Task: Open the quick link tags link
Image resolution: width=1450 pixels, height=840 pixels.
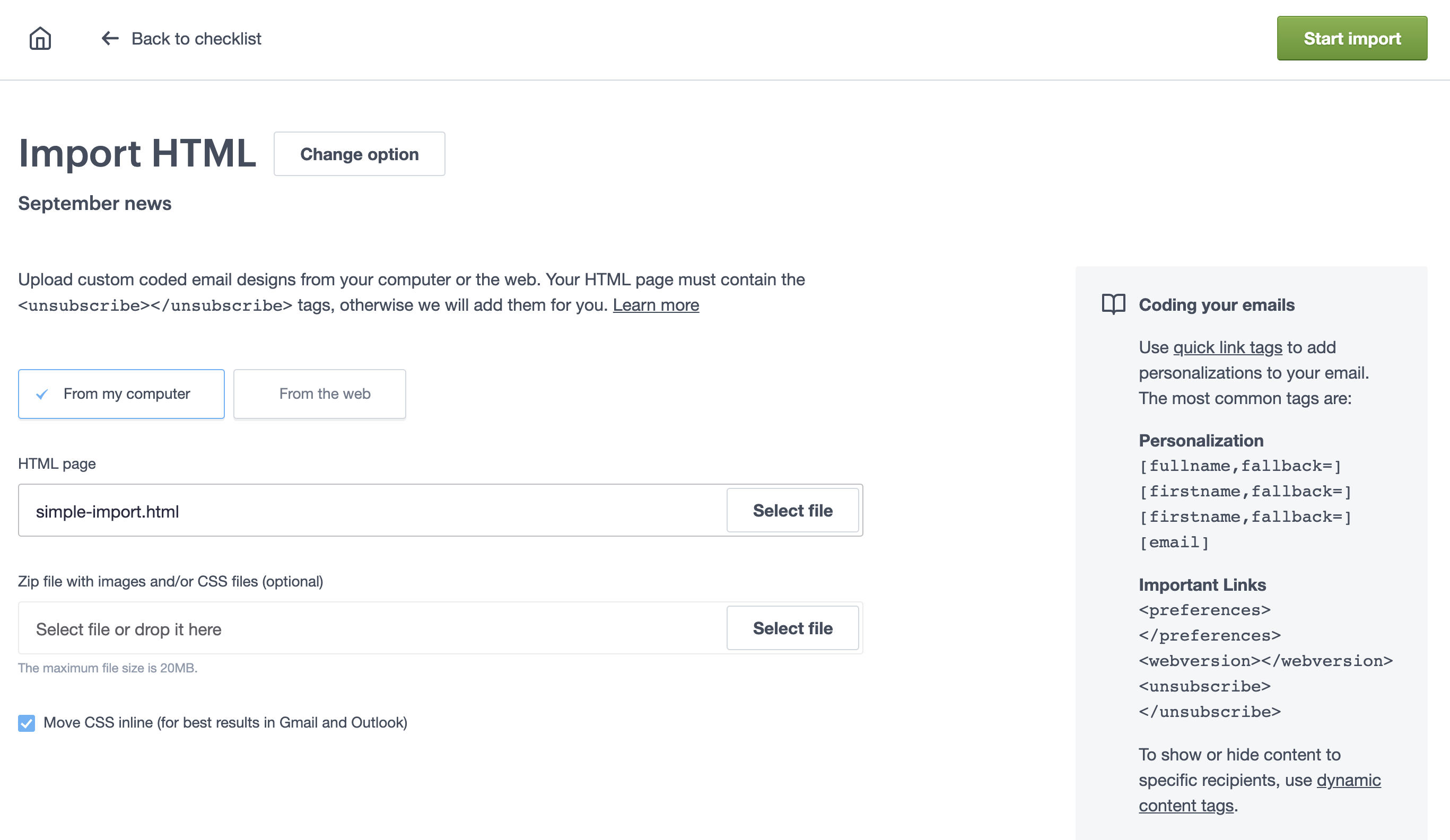Action: coord(1227,347)
